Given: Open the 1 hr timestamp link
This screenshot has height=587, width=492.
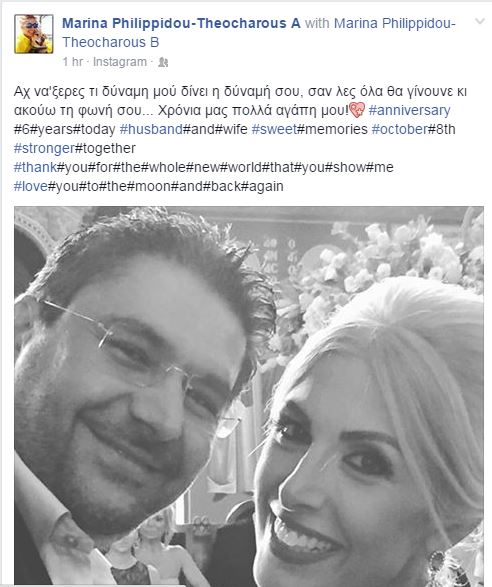Looking at the screenshot, I should click(x=72, y=62).
